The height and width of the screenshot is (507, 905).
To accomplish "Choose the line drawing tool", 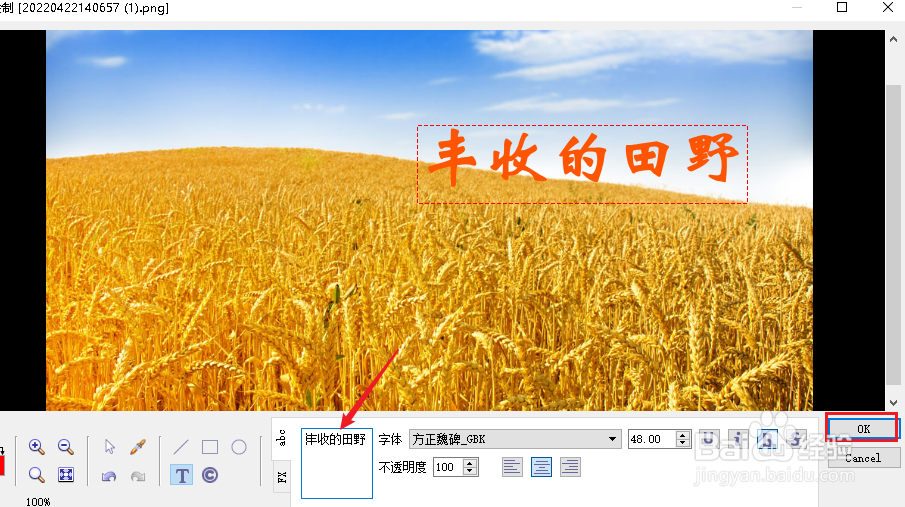I will tap(181, 446).
